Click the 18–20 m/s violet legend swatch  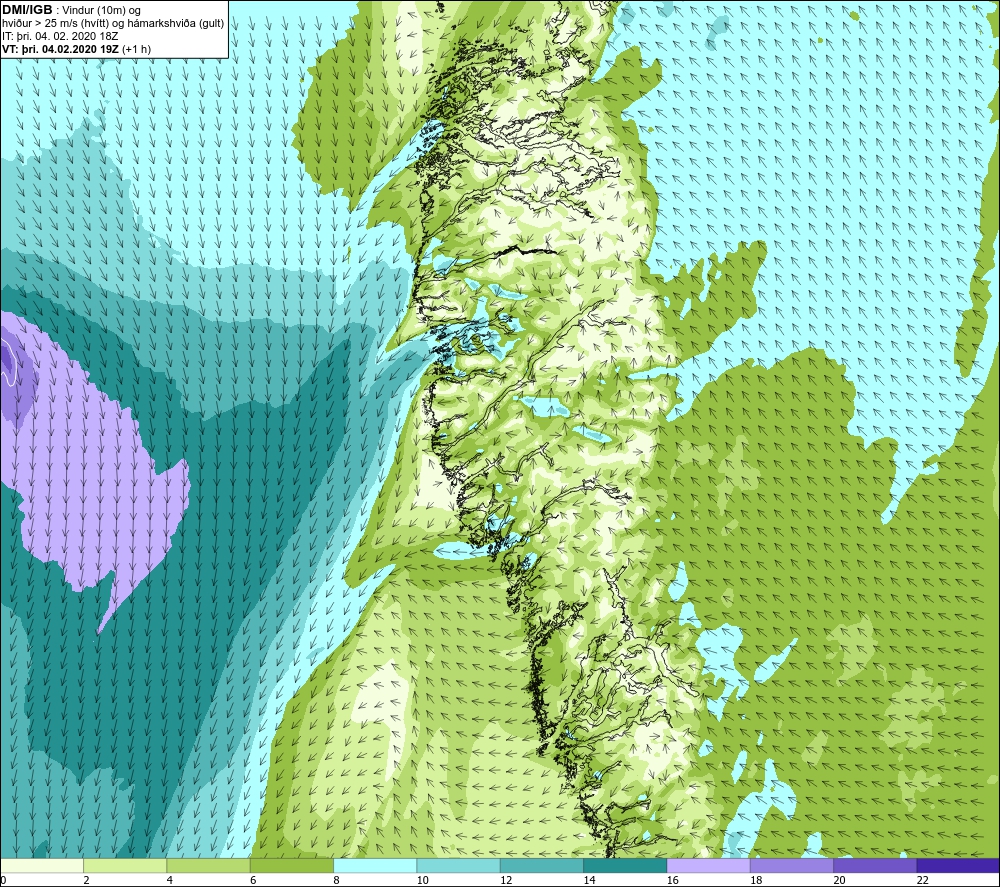coord(791,865)
